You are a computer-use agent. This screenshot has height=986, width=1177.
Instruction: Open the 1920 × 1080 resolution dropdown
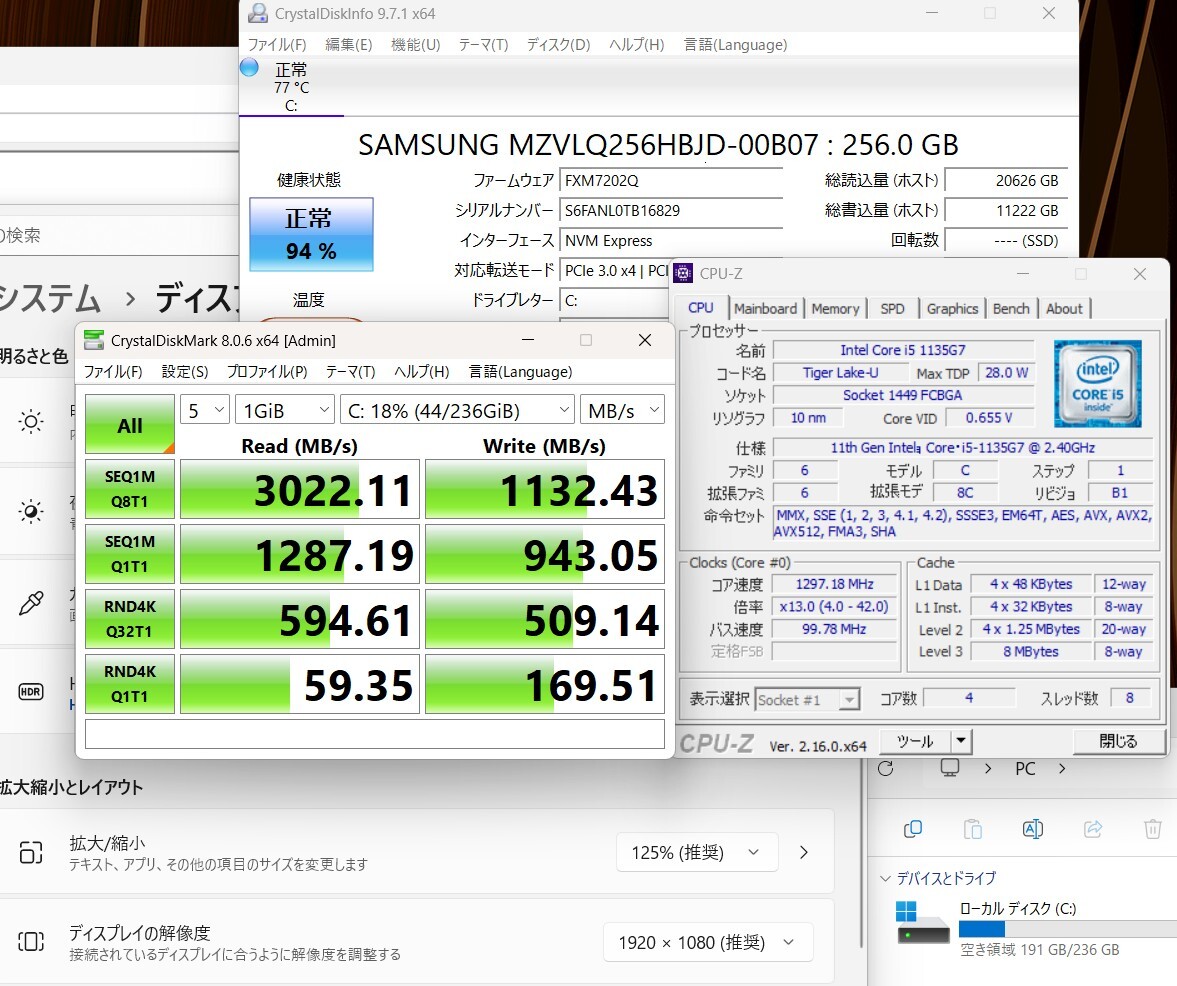pyautogui.click(x=707, y=942)
